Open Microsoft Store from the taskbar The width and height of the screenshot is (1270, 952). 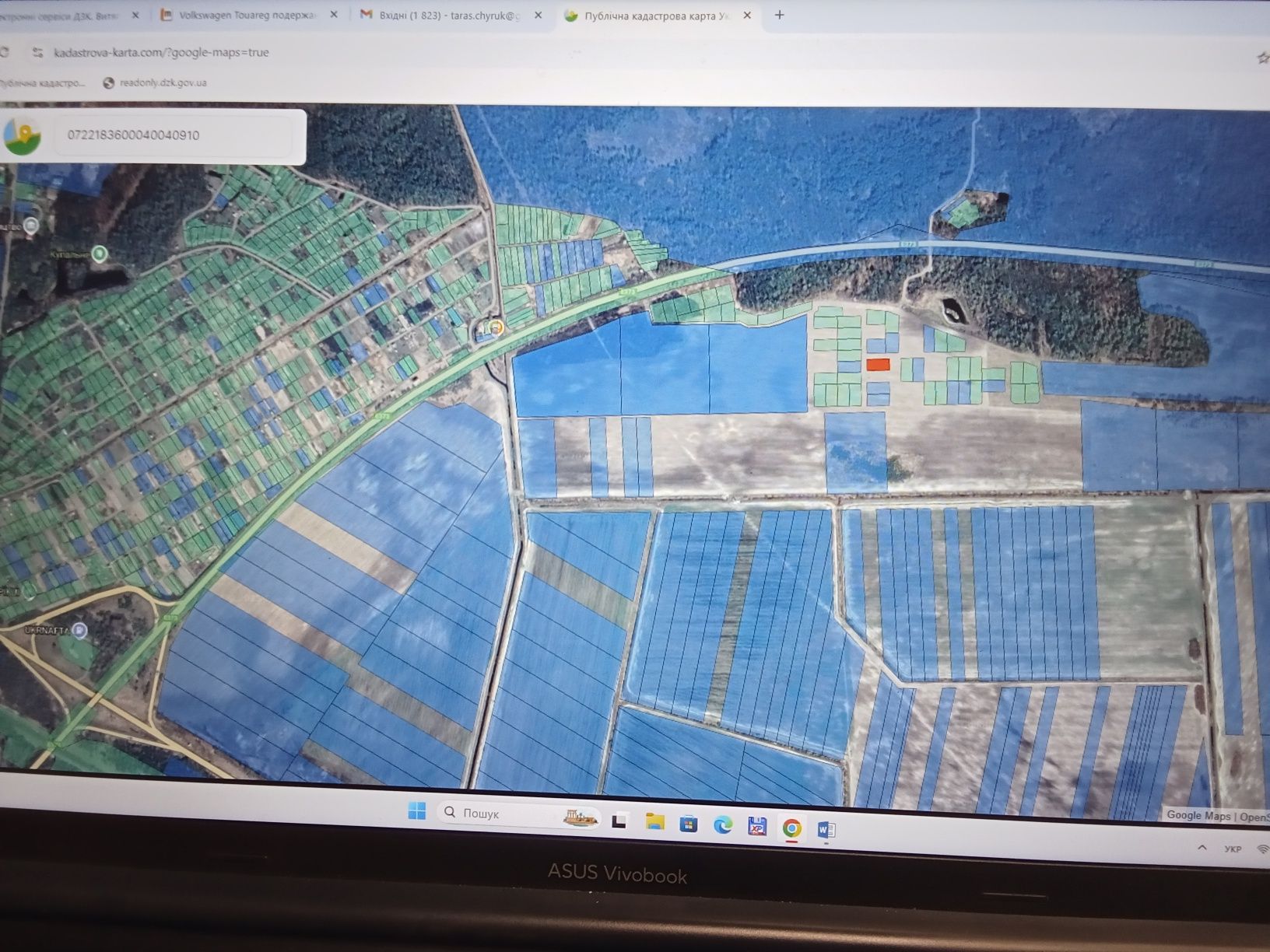(x=689, y=824)
